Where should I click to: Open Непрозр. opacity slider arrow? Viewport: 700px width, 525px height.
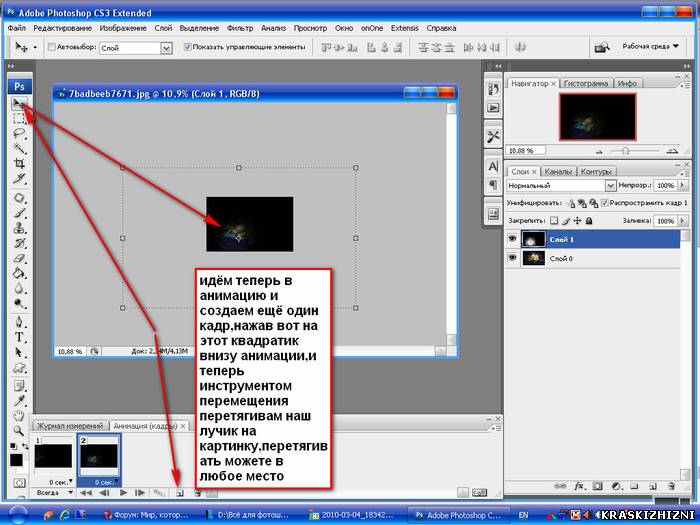pyautogui.click(x=682, y=185)
